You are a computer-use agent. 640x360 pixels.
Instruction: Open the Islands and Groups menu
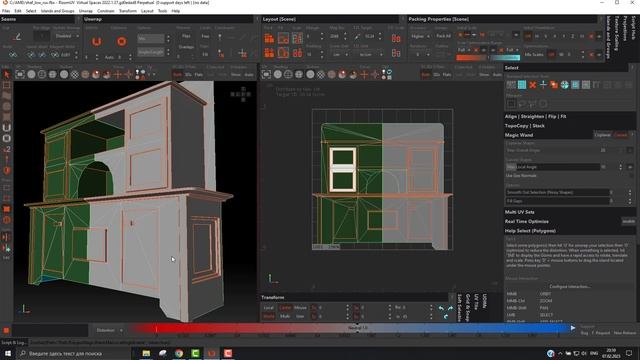pos(58,11)
